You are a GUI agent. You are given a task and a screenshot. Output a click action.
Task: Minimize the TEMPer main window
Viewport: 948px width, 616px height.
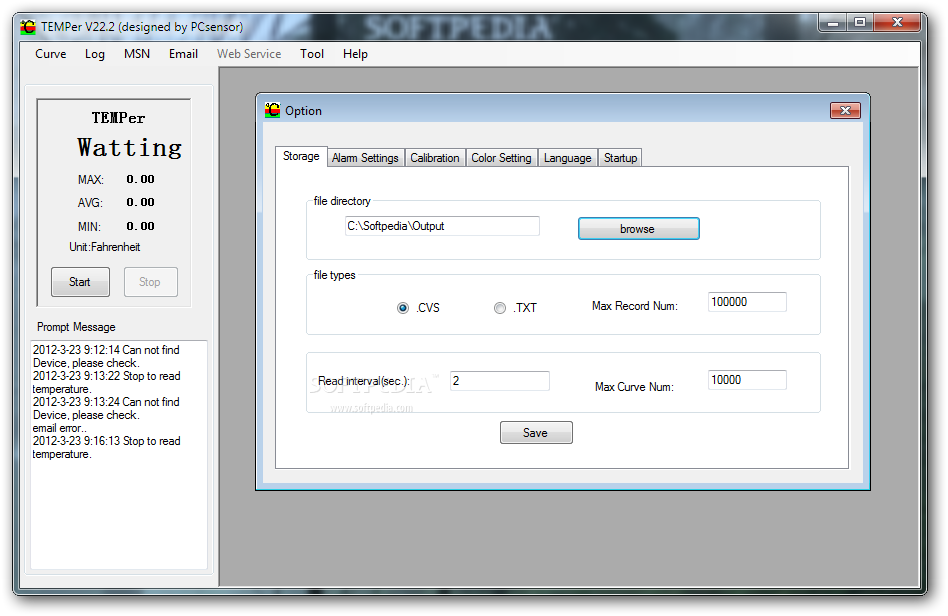click(833, 23)
